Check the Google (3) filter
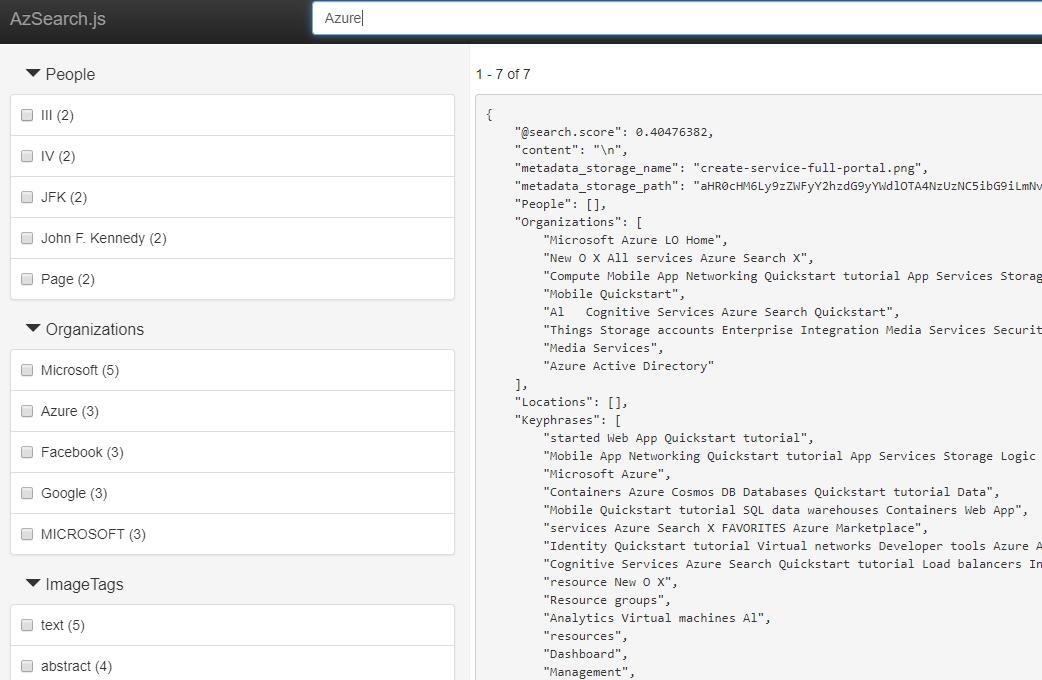Viewport: 1042px width, 680px height. (x=27, y=493)
